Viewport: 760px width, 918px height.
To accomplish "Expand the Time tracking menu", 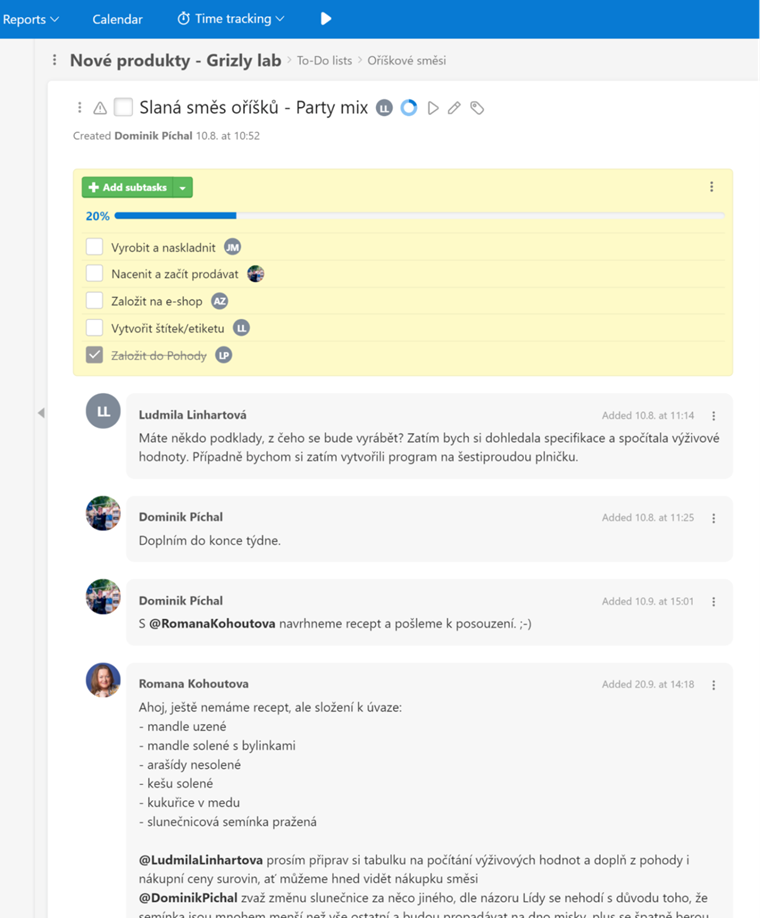I will tap(231, 19).
